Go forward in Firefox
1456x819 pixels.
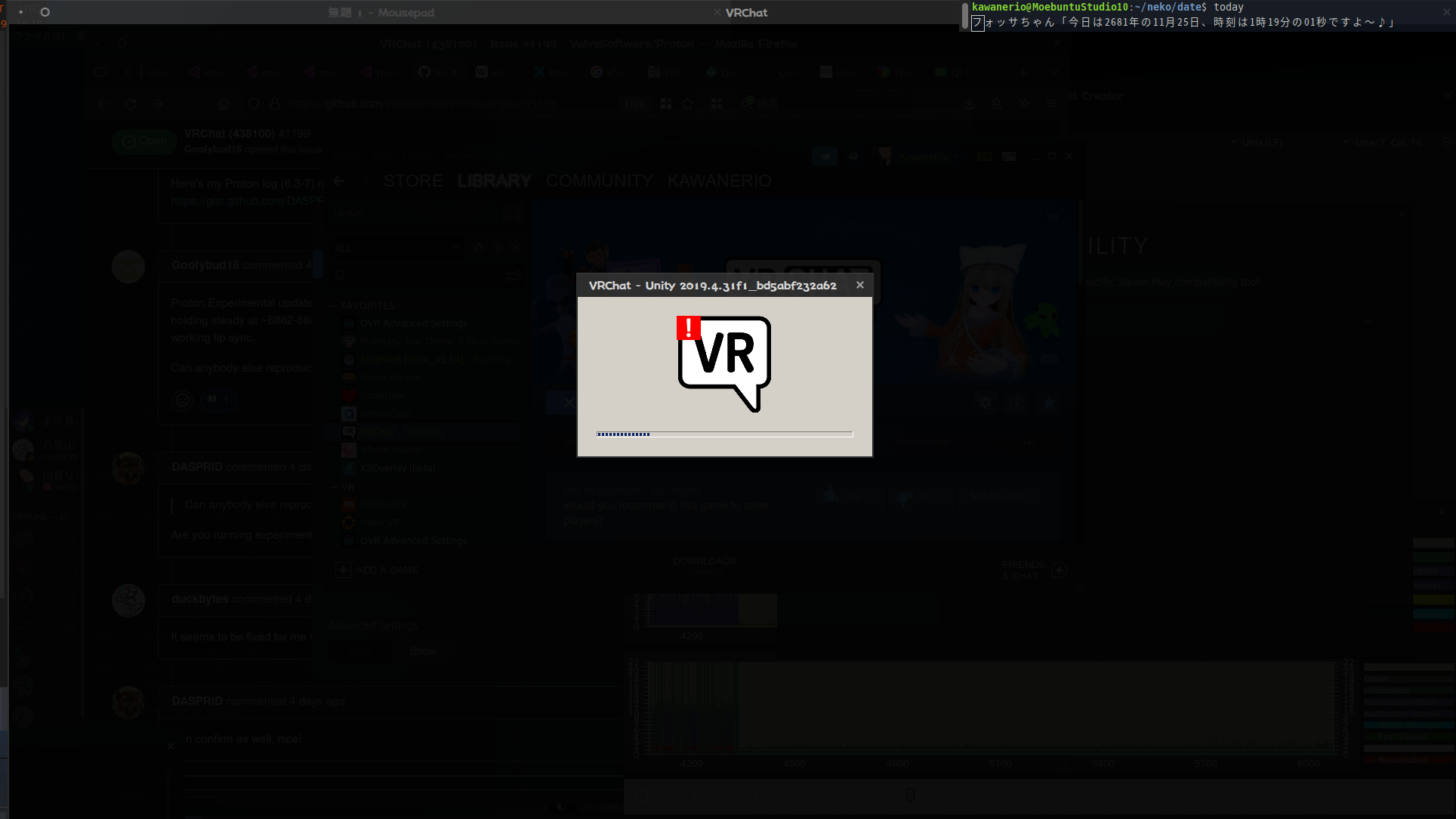(x=158, y=104)
